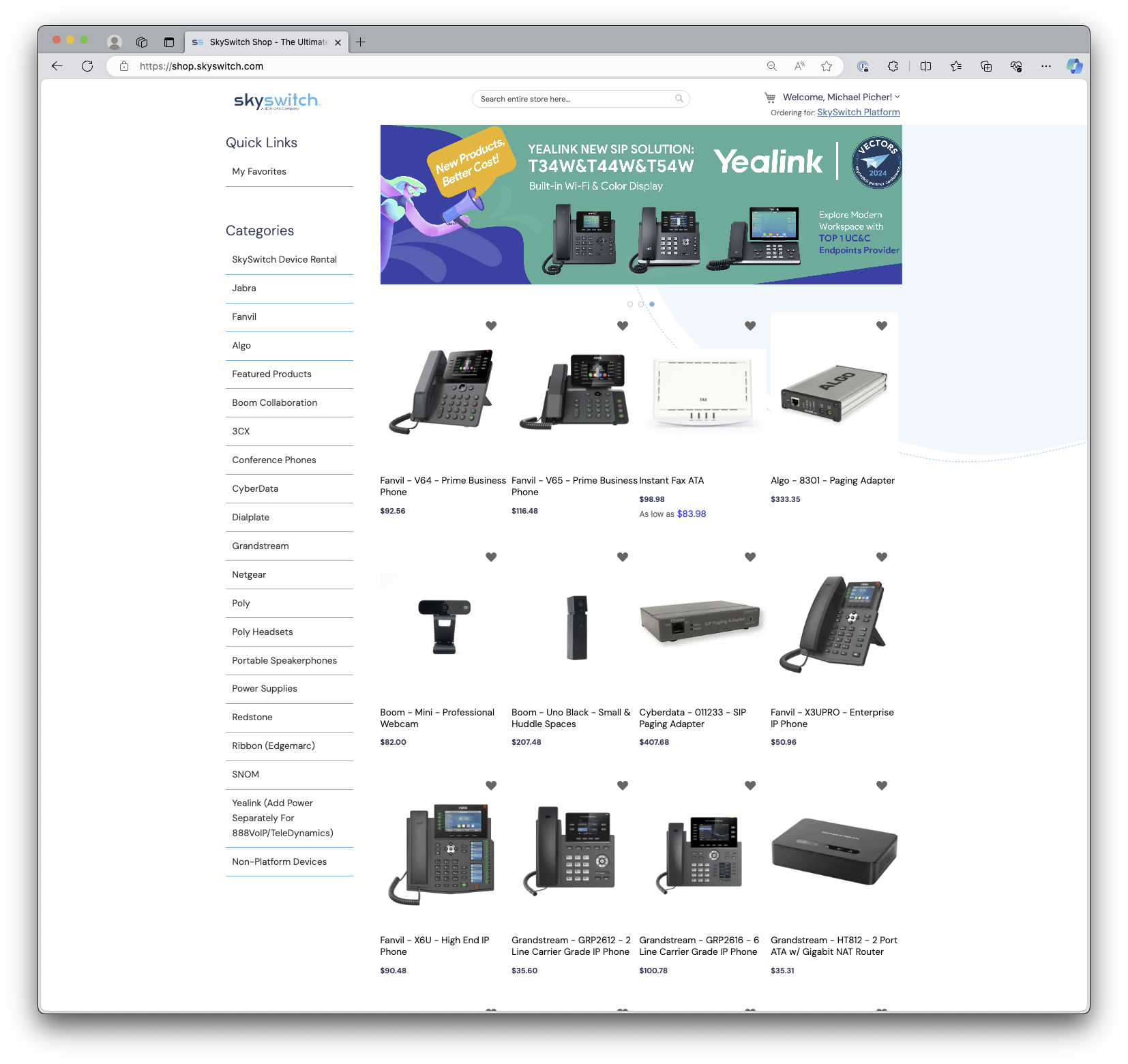Favorite the Fanvil X6U phone

(x=491, y=786)
